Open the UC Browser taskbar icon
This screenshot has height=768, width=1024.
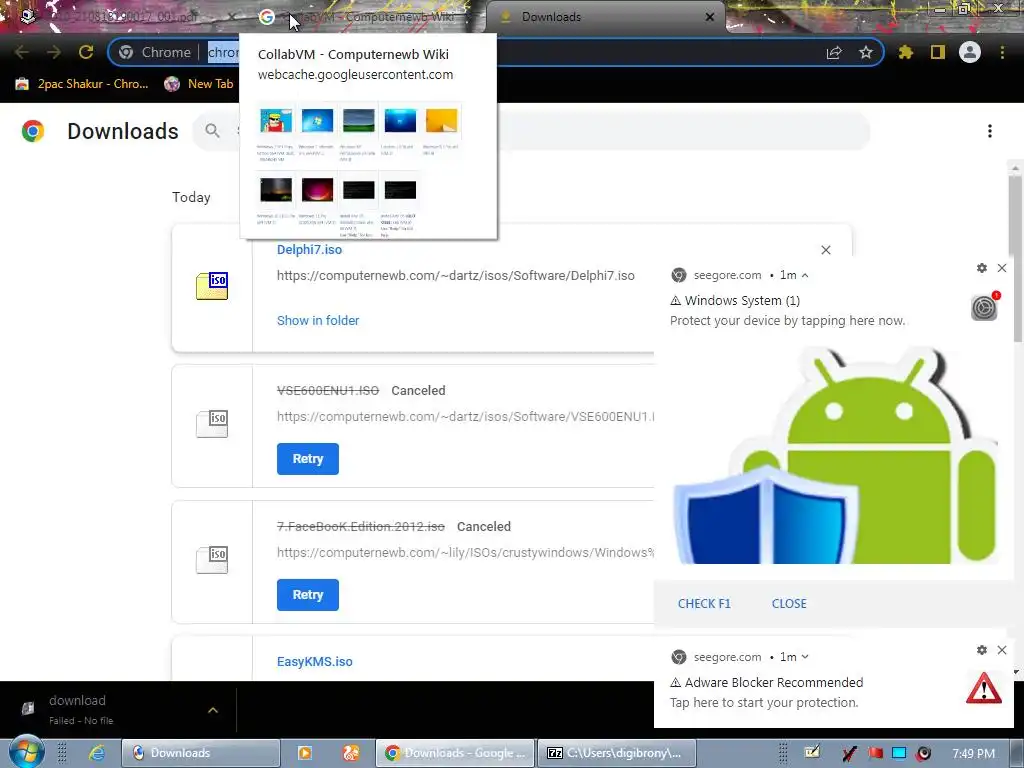(x=351, y=753)
